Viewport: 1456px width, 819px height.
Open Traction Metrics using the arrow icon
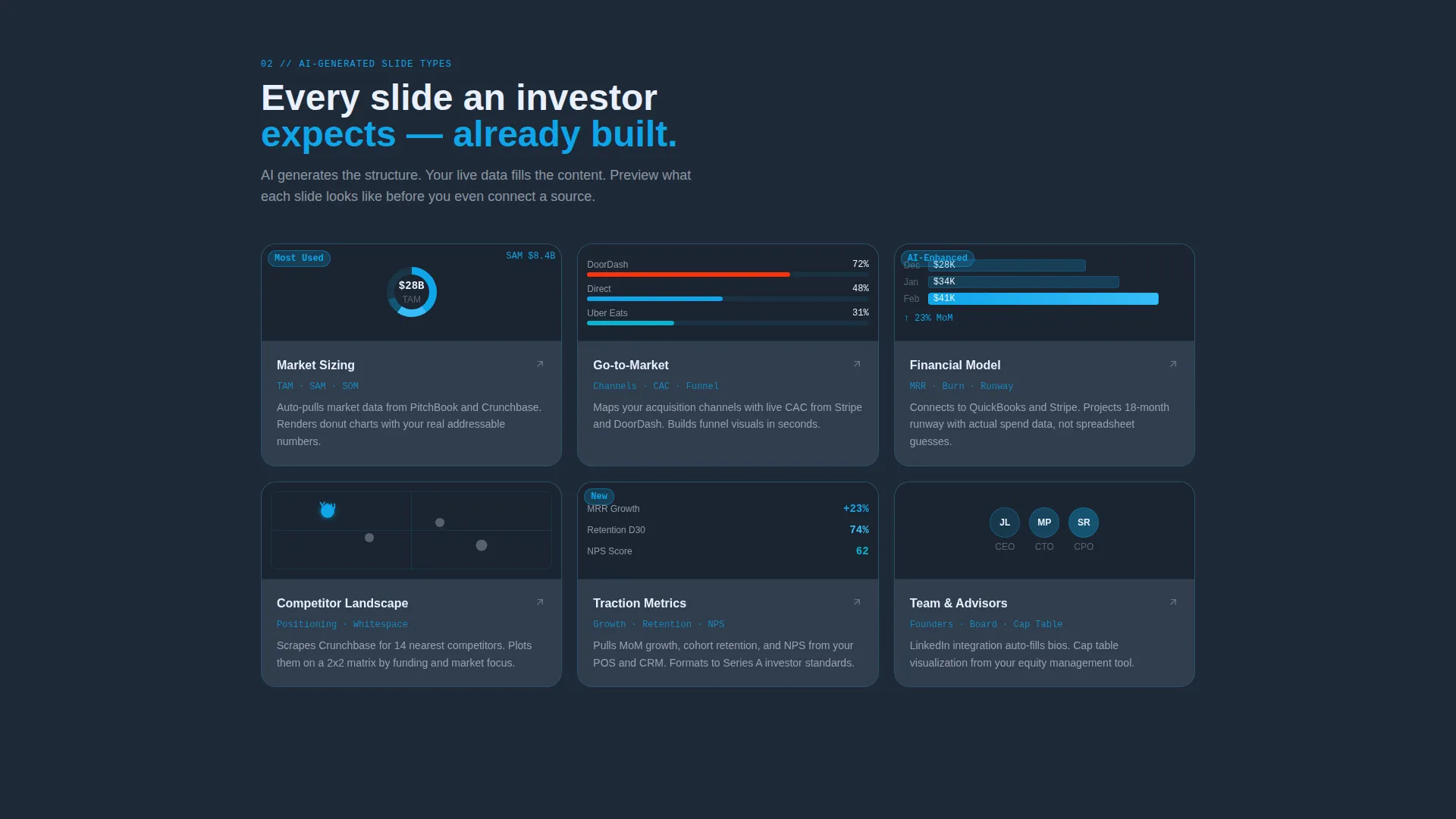857,602
